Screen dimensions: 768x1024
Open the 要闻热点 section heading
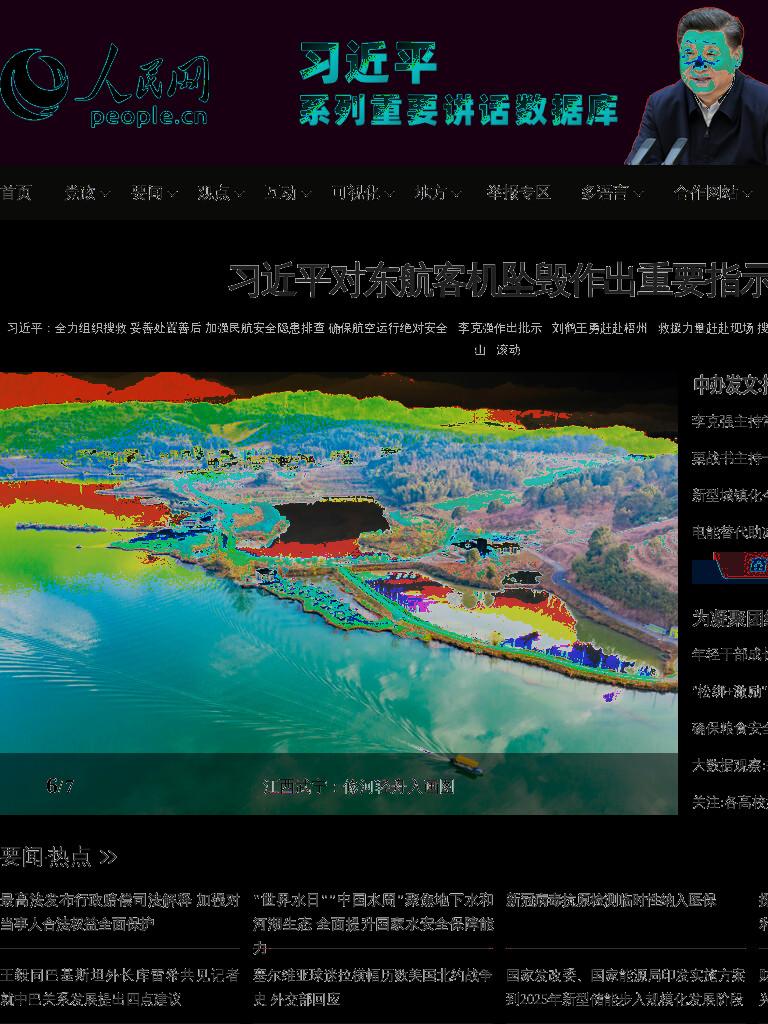click(x=46, y=857)
